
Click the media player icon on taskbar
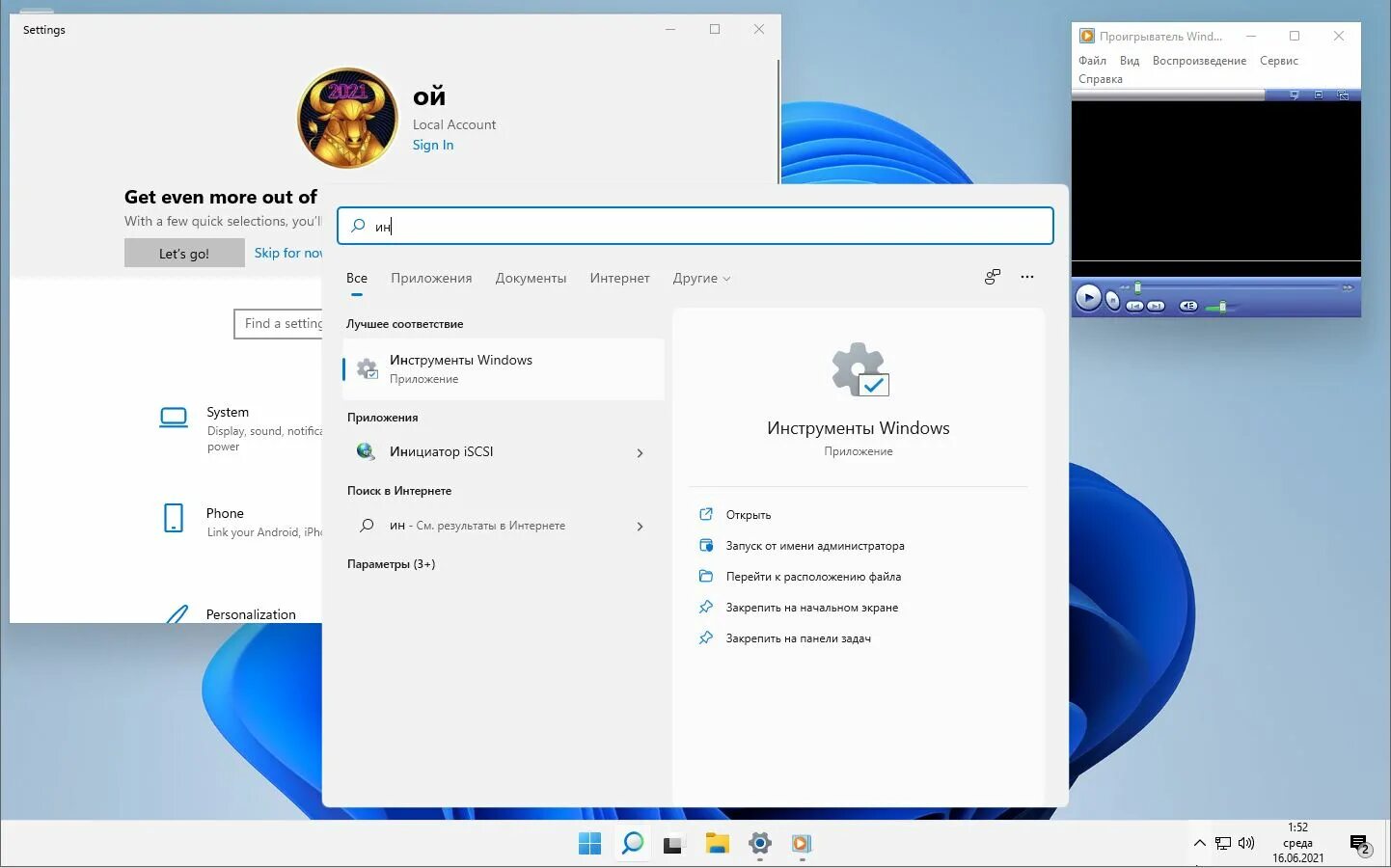click(802, 844)
